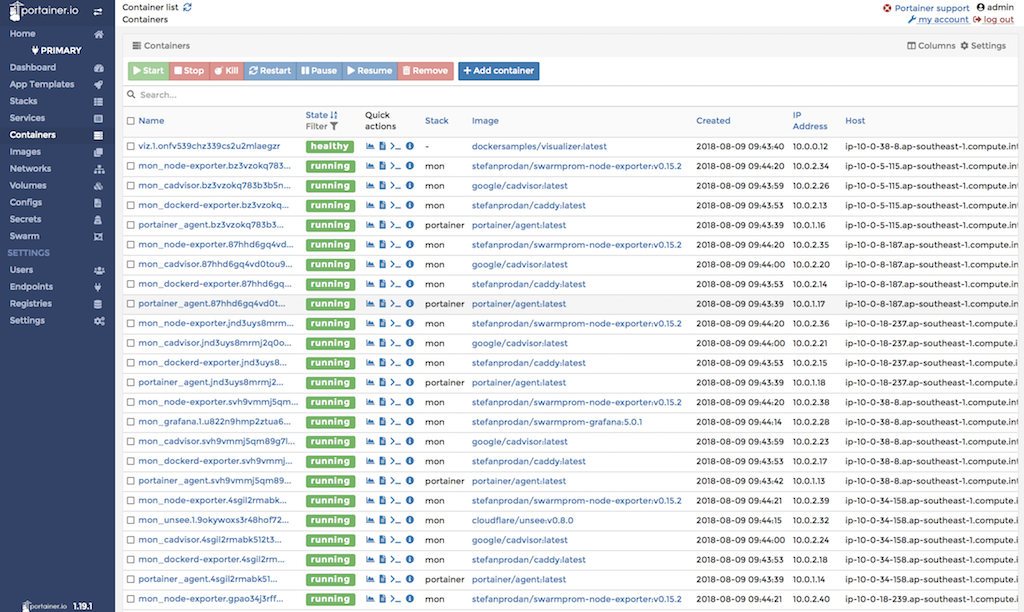Select checkbox for mon_unsee.1.9okywoxs3r48hof72 row
This screenshot has width=1024, height=612.
(x=131, y=521)
